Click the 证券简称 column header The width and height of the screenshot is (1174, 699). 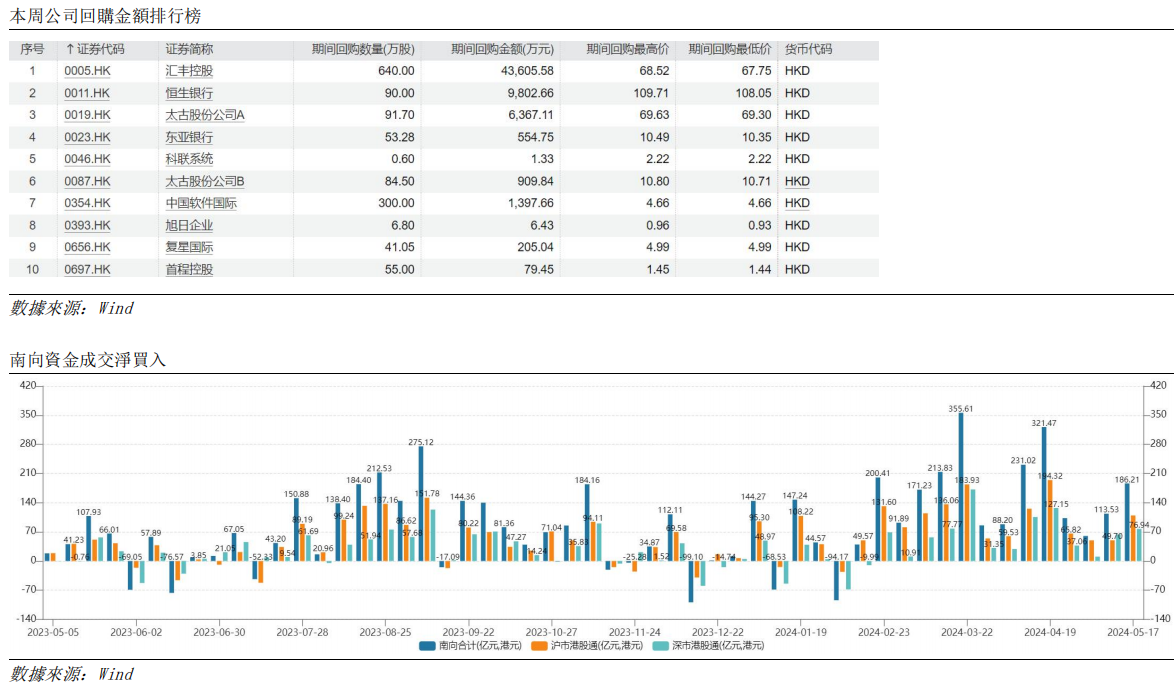(189, 49)
